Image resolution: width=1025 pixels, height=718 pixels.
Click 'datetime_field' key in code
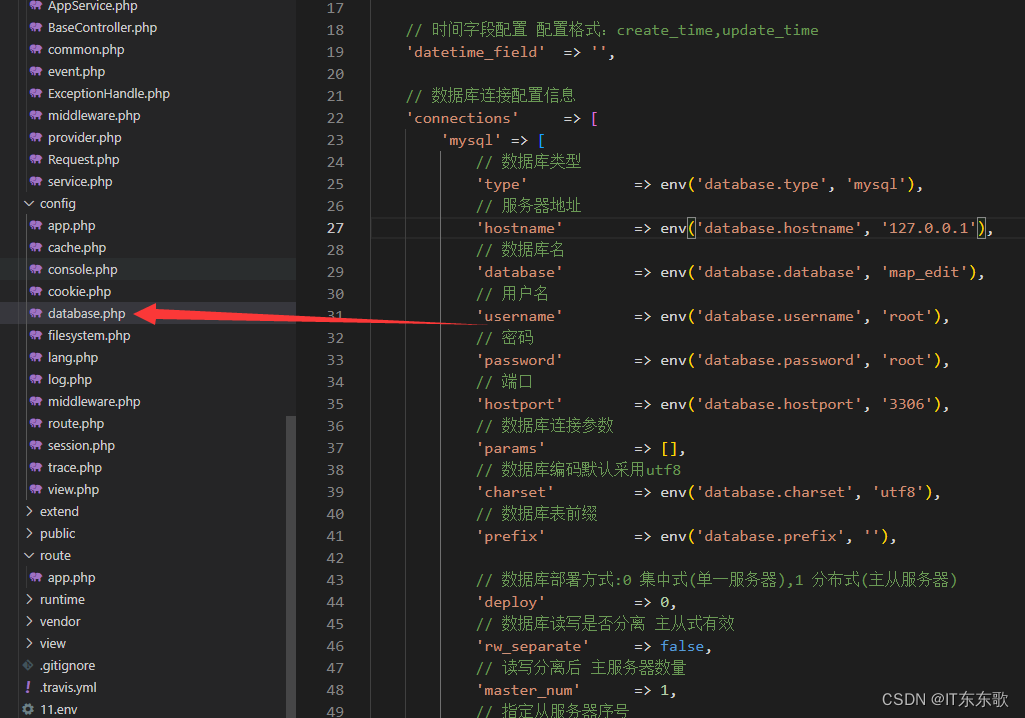(x=476, y=52)
